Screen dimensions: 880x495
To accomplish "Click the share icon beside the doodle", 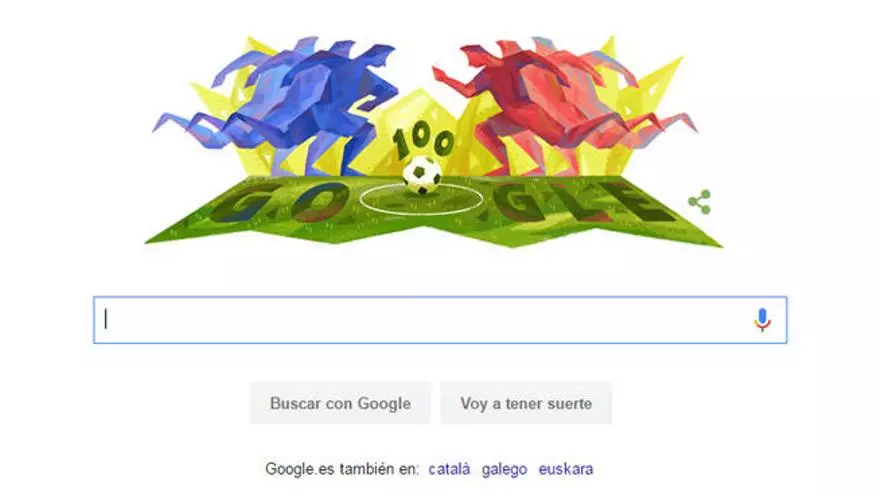I will pos(699,202).
